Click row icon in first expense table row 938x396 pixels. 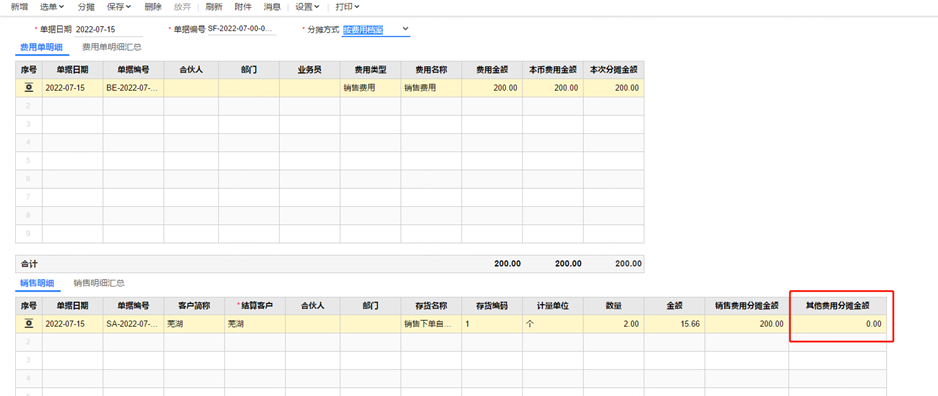point(29,88)
